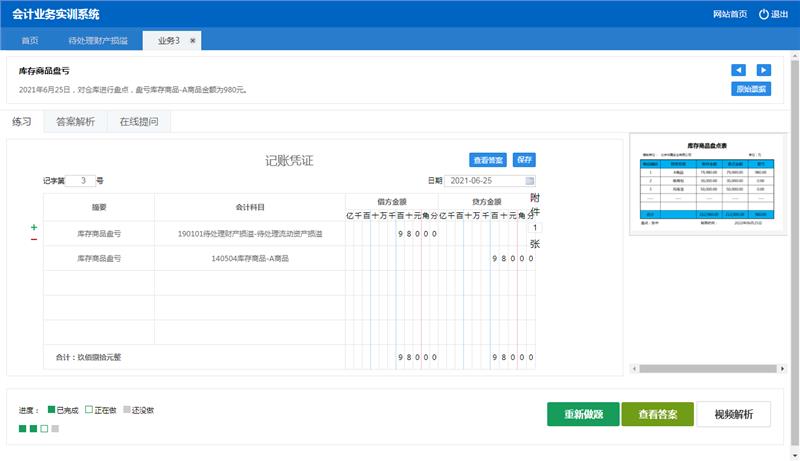Go to the 首页 tab

30,40
